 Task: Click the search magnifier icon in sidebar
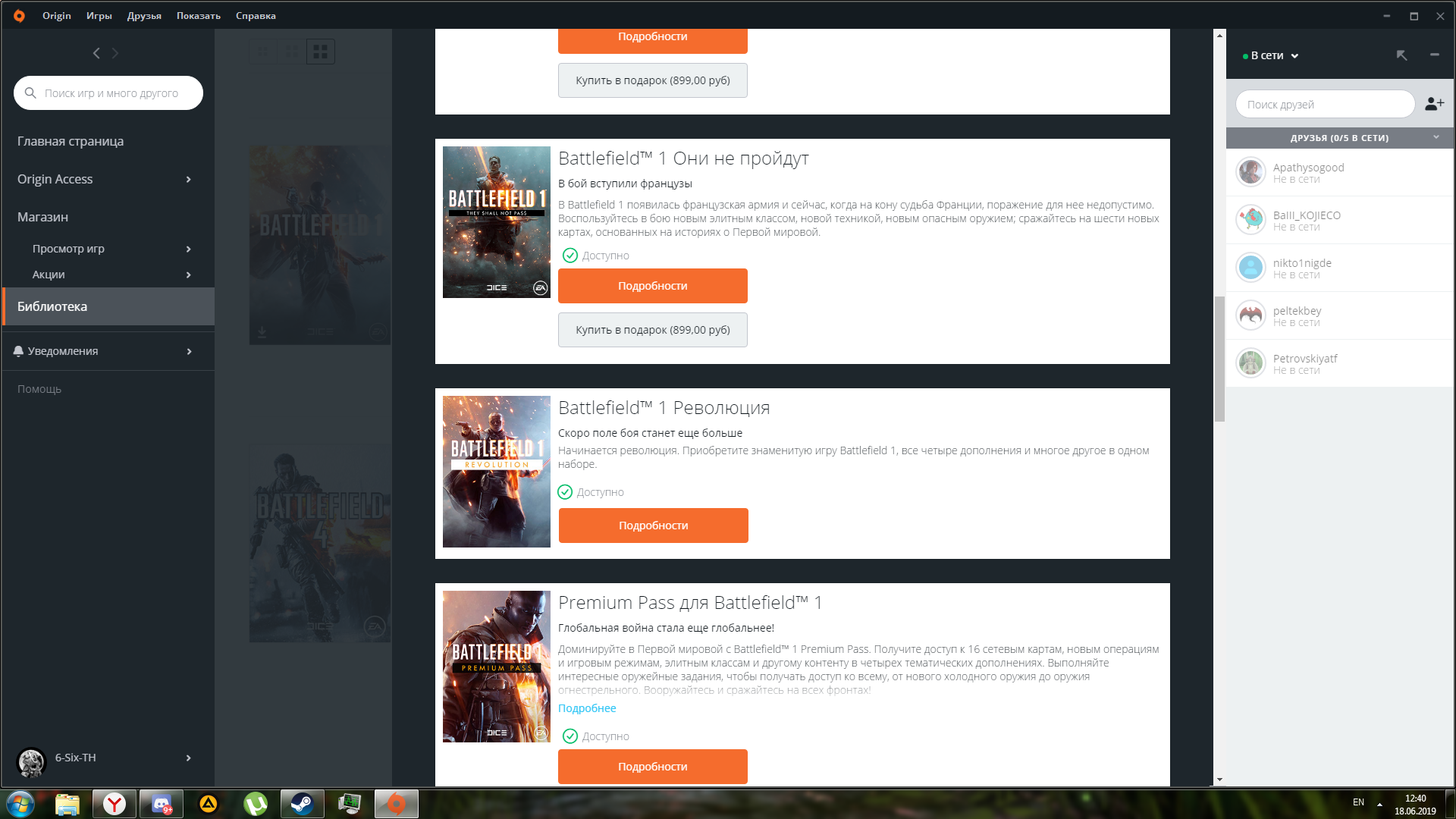(x=30, y=93)
